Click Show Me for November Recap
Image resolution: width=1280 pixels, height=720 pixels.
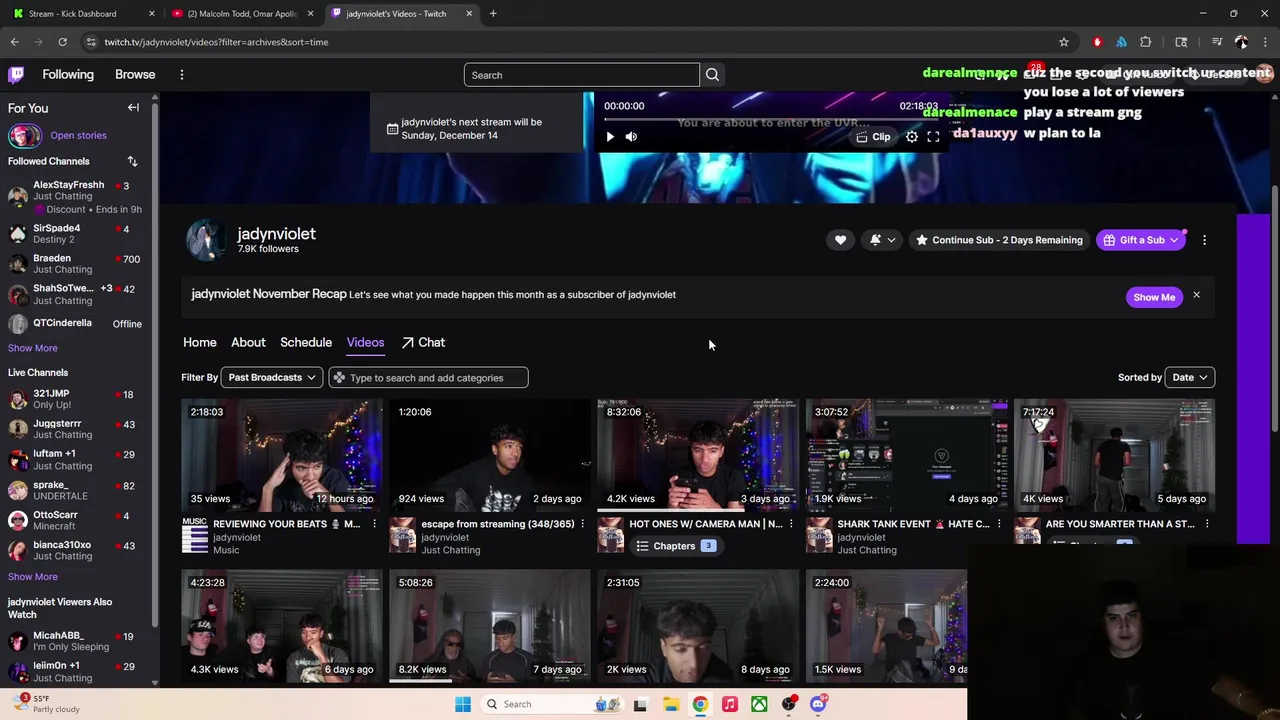tap(1154, 297)
